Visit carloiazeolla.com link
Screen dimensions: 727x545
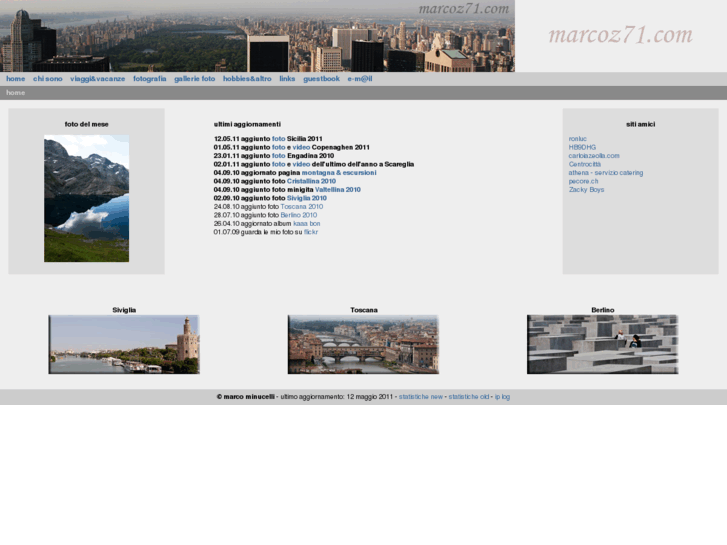(x=594, y=156)
